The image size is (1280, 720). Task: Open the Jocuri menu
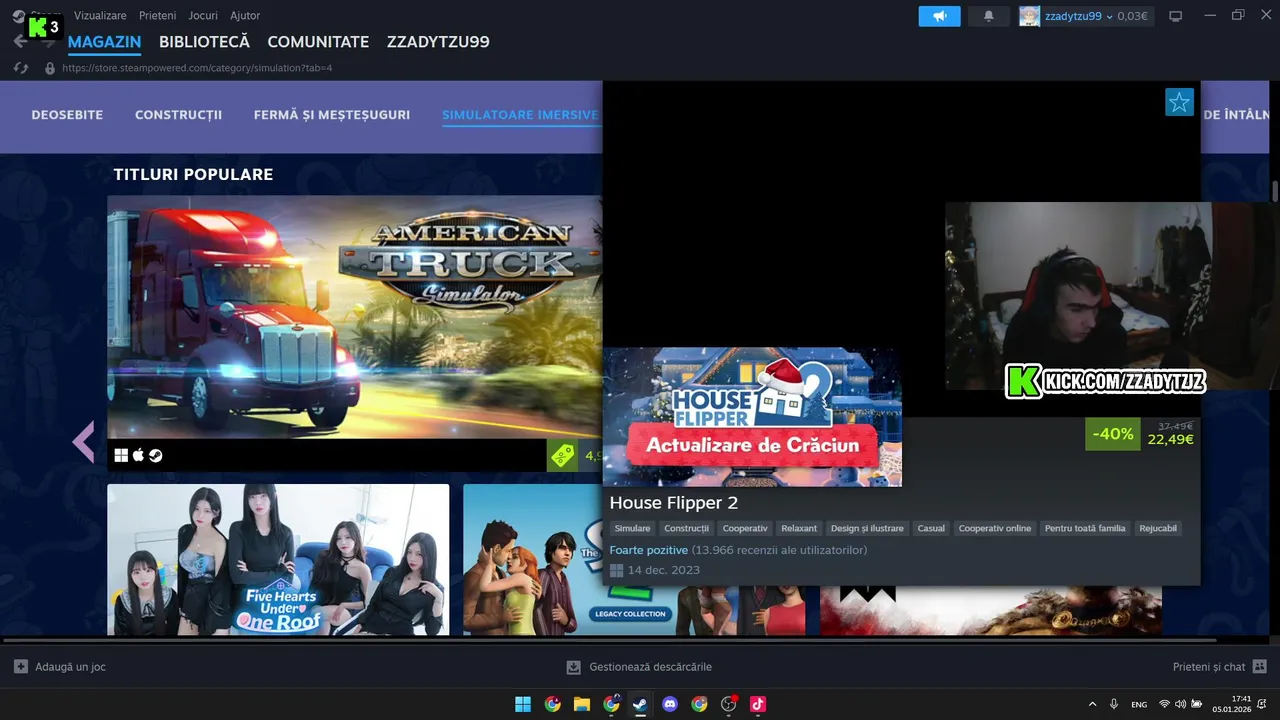203,16
